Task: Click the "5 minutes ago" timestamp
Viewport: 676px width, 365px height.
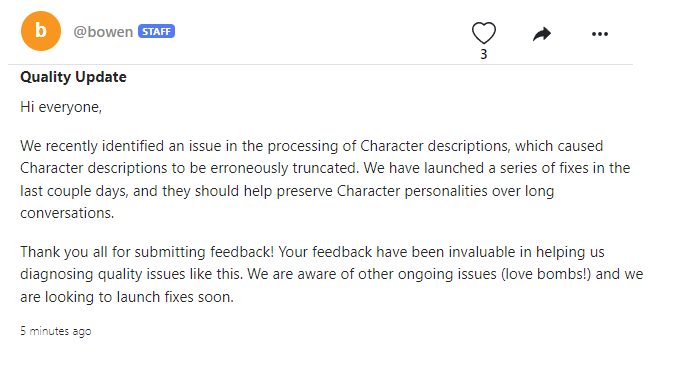Action: click(56, 331)
